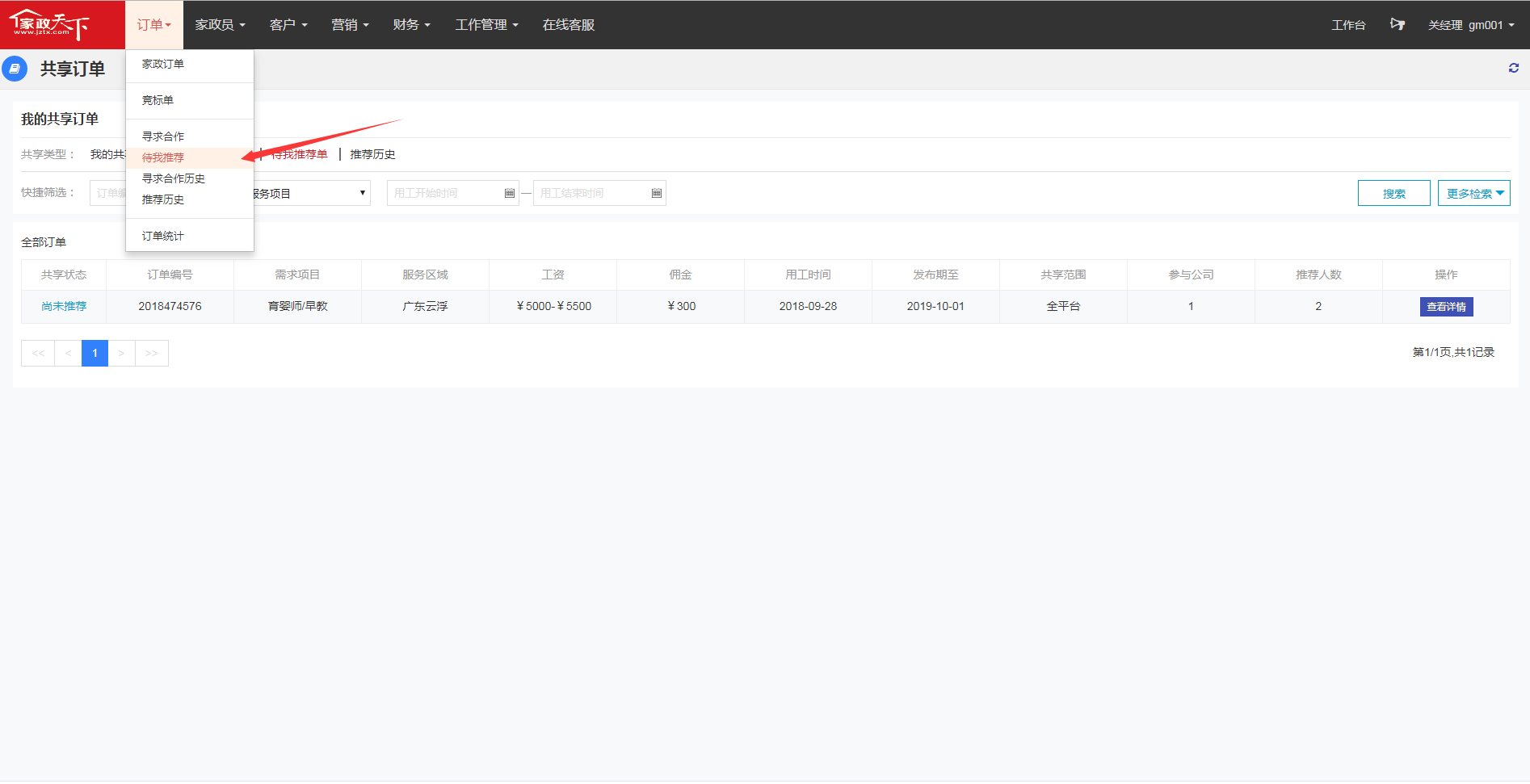
Task: Open 在线客服
Action: (x=569, y=25)
